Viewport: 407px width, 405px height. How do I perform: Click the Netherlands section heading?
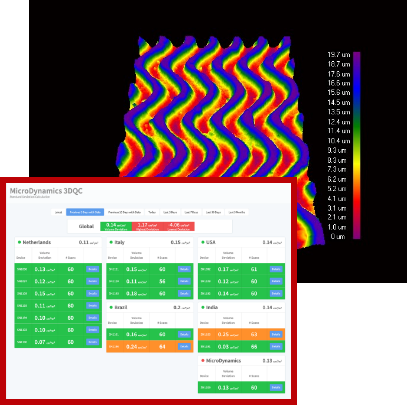(x=37, y=242)
